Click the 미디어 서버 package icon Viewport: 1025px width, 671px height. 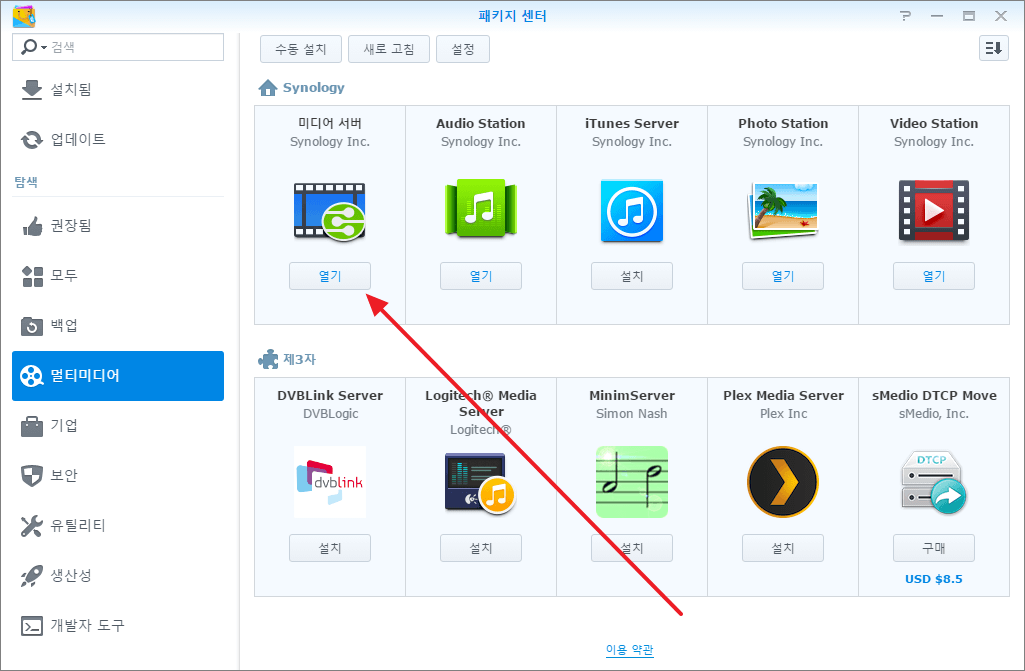[x=329, y=211]
